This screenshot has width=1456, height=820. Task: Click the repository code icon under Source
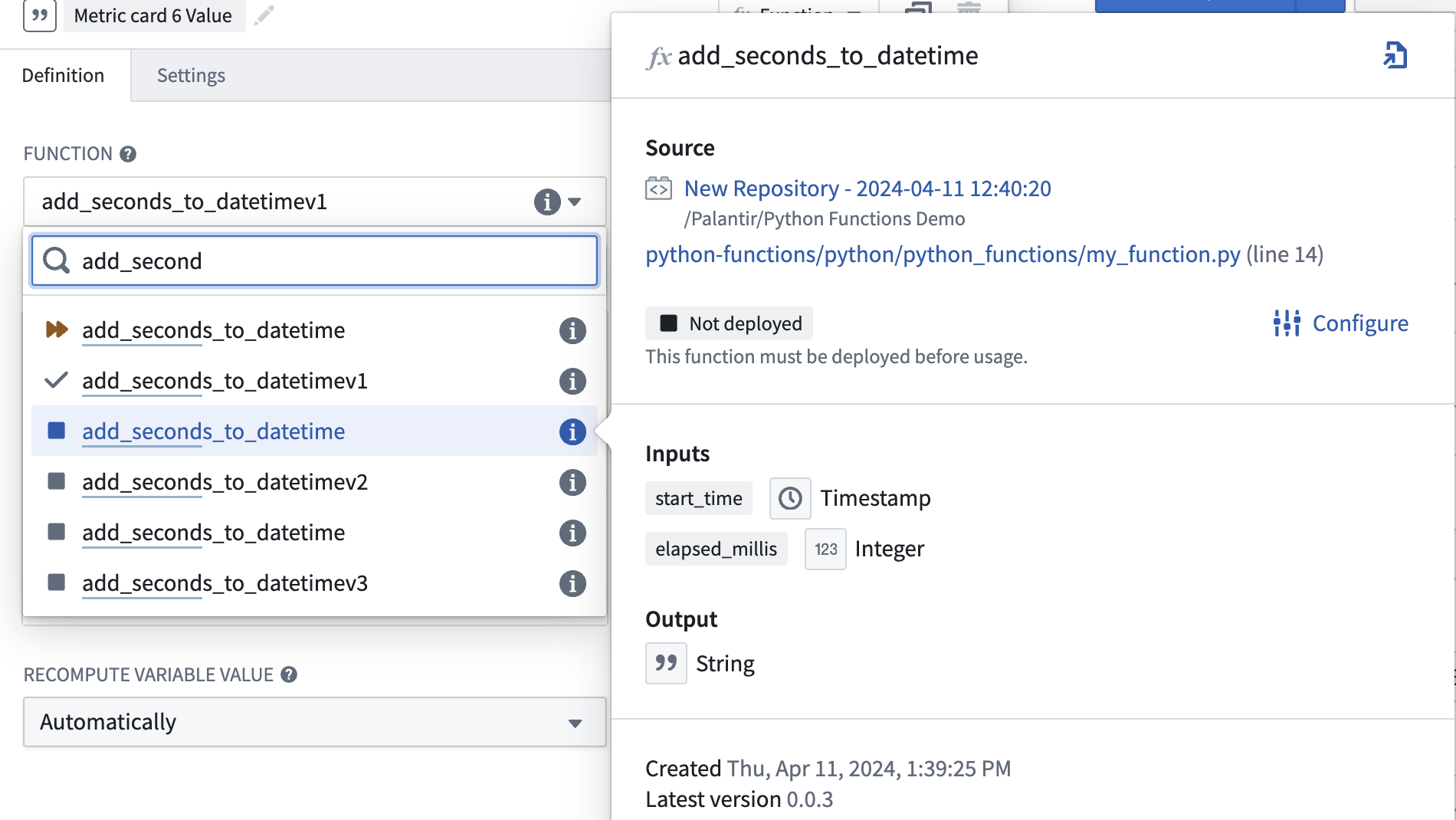pos(658,189)
